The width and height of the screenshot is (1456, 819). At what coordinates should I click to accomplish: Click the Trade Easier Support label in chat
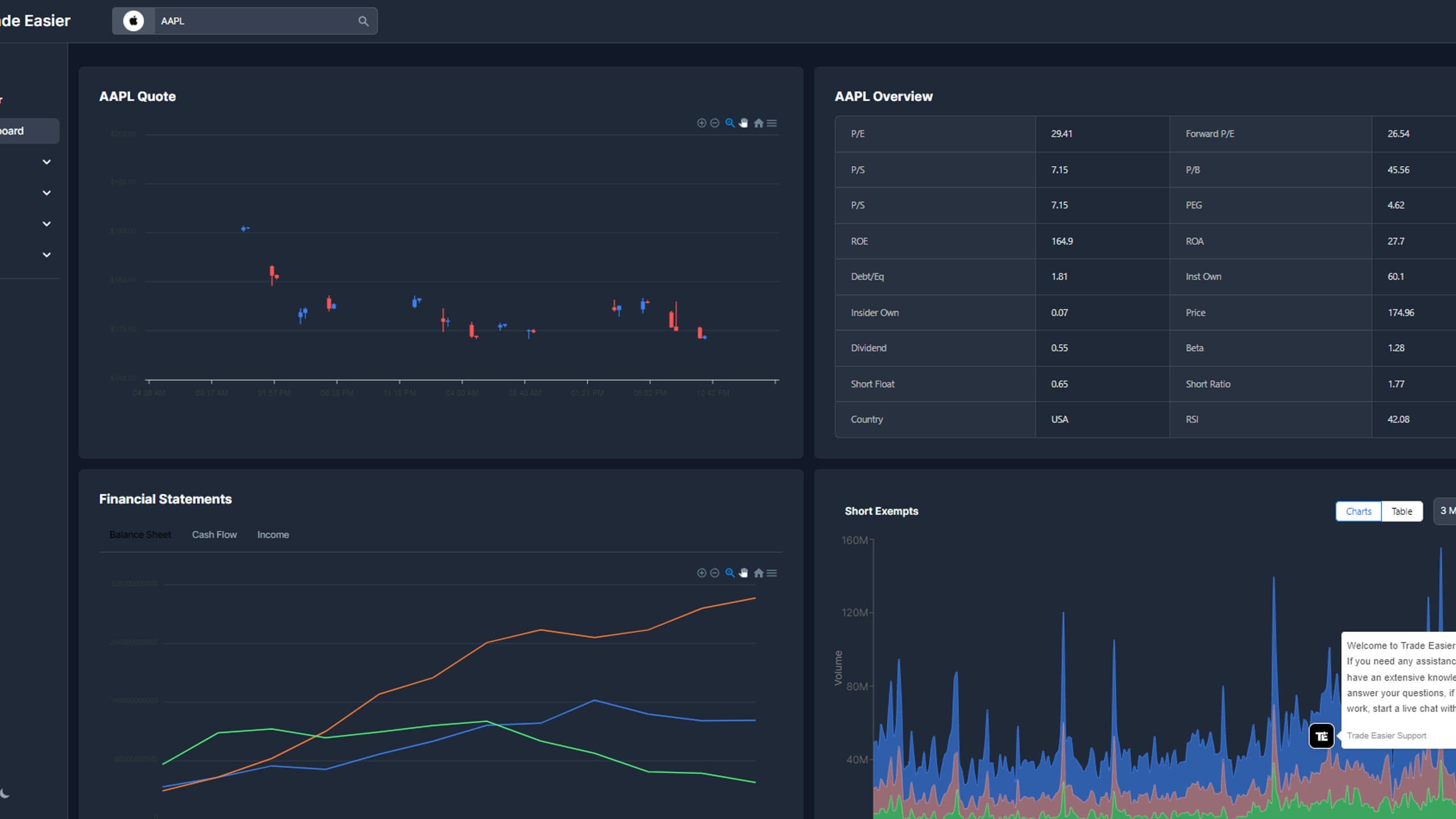click(x=1386, y=735)
